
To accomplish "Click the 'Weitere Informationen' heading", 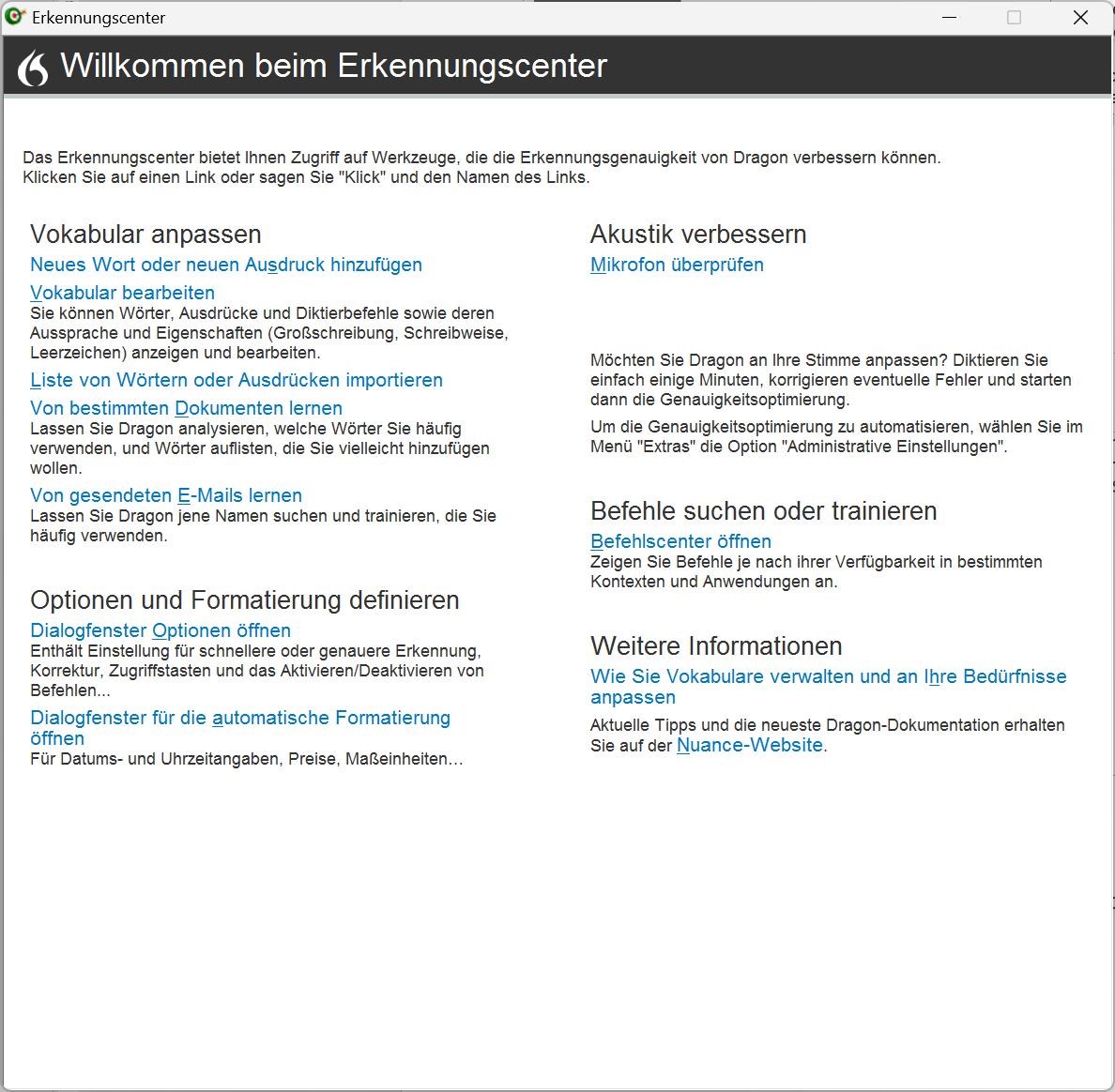I will click(716, 646).
